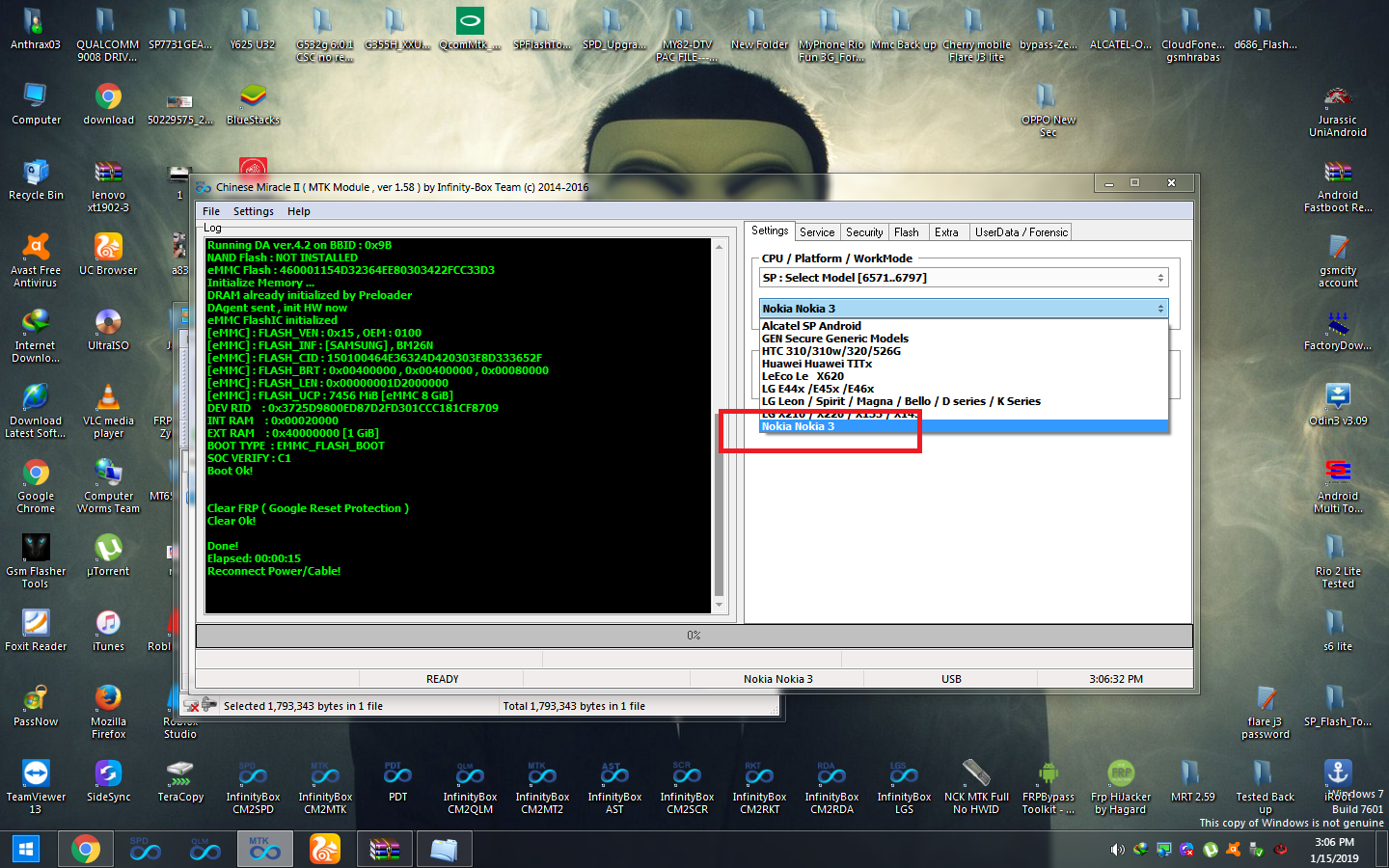Screen dimensions: 1389x868
Task: Click the Windows Start button
Action: coord(26,850)
